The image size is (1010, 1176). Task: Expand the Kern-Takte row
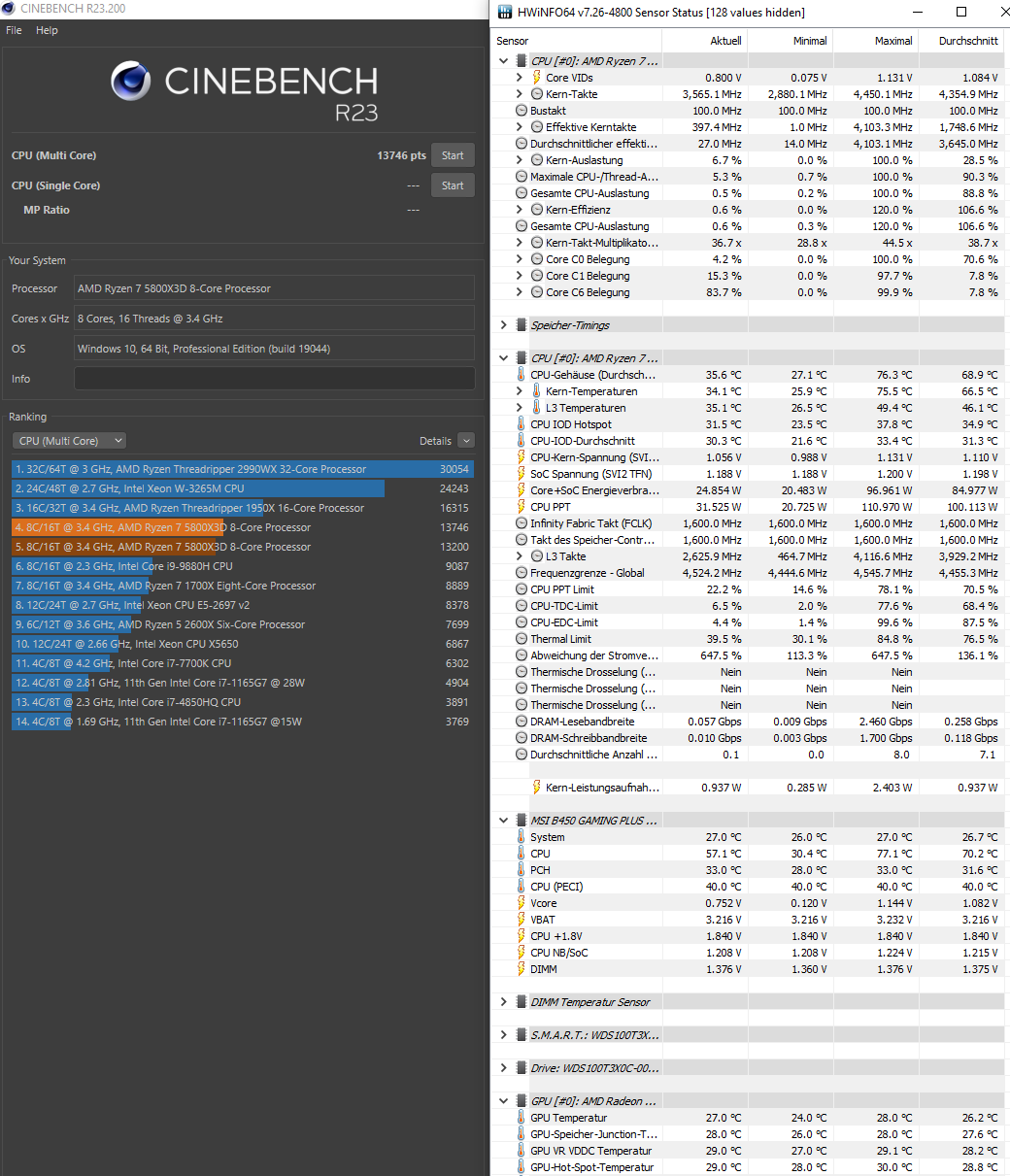click(520, 94)
